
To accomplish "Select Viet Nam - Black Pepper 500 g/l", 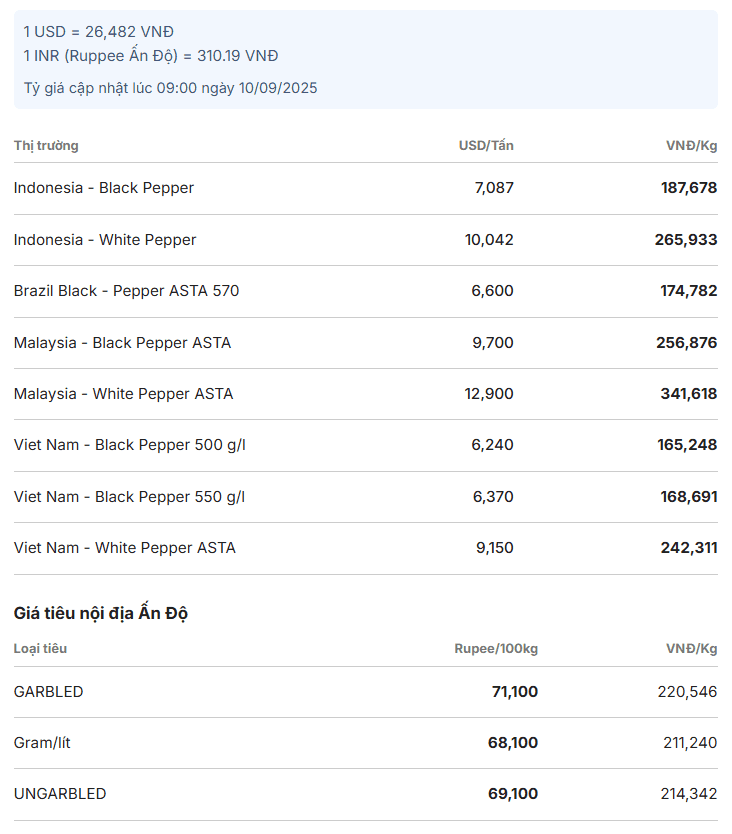I will click(130, 445).
